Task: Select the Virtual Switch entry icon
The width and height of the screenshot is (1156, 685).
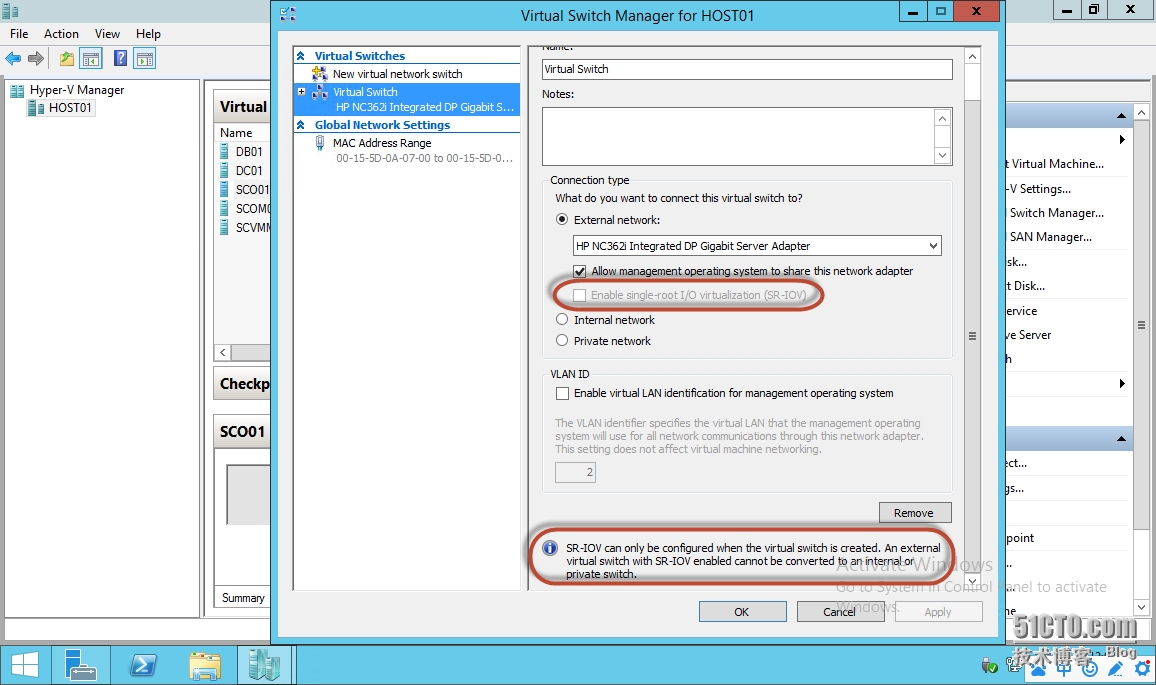Action: [320, 92]
